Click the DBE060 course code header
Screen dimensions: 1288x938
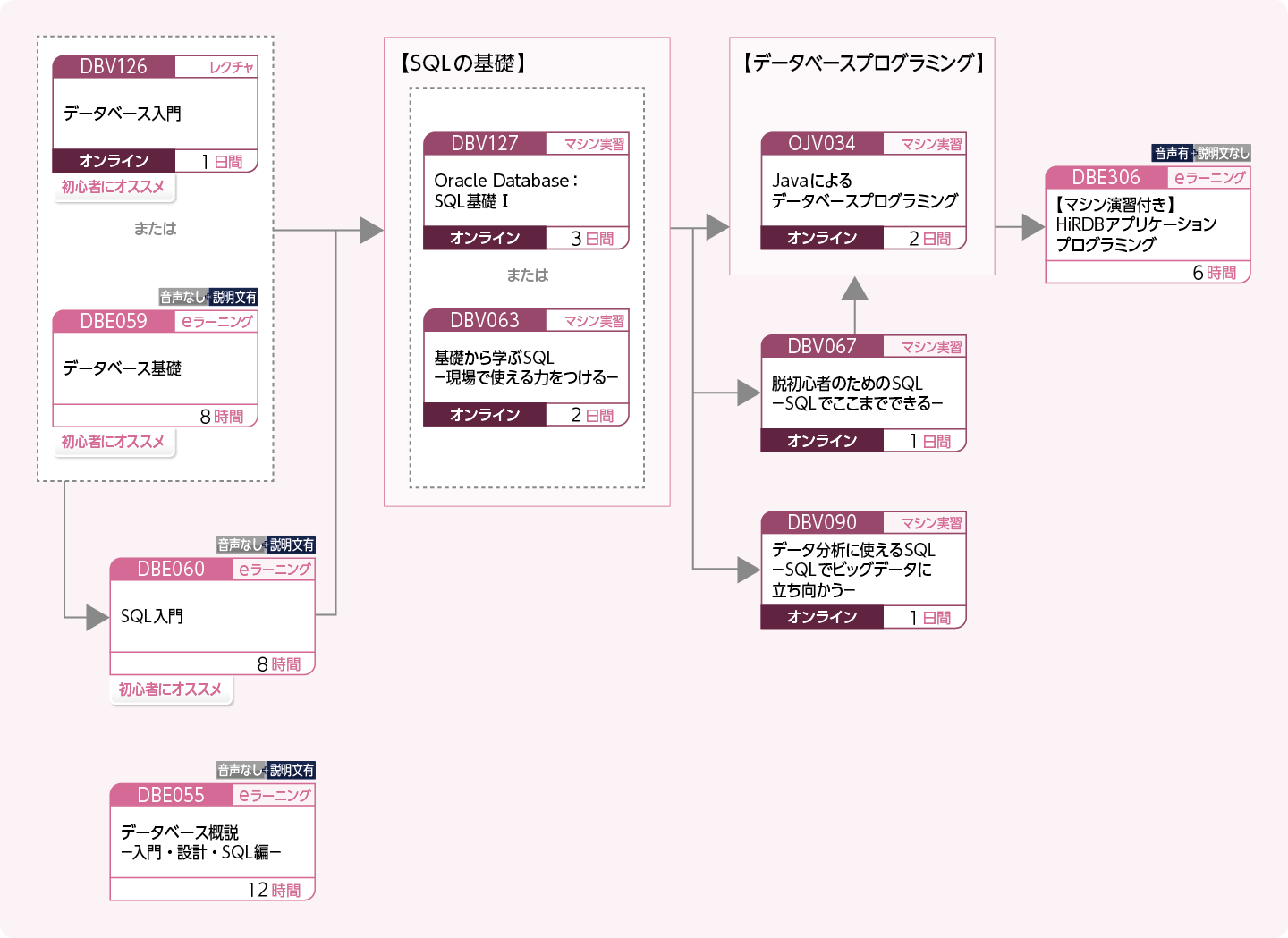171,569
